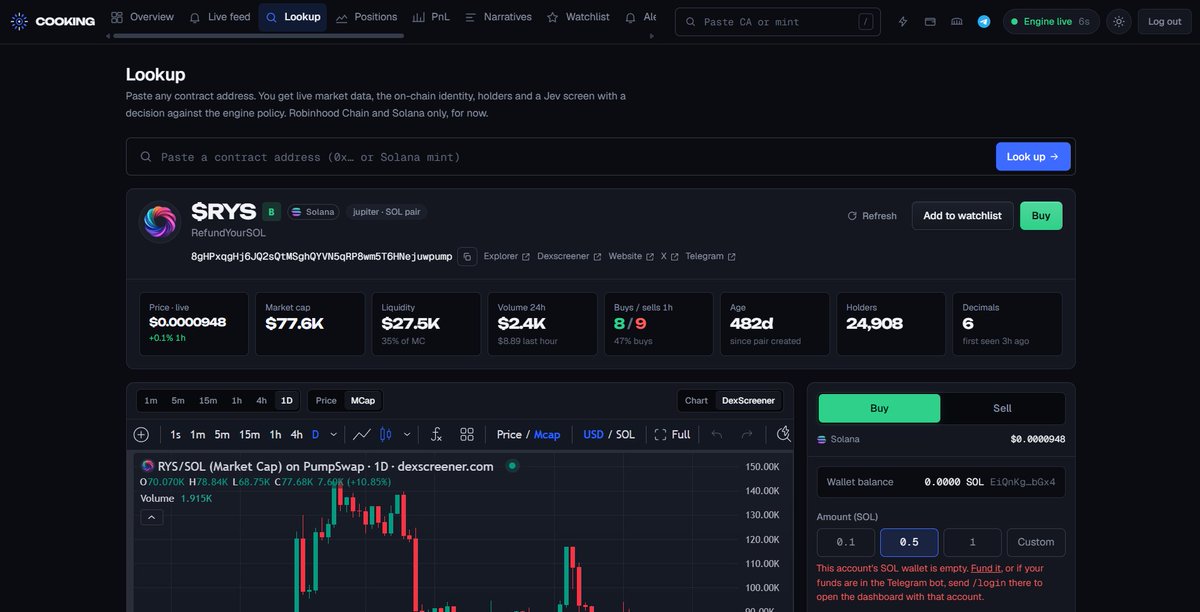Viewport: 1200px width, 612px height.
Task: Click the green Buy button in token header
Action: click(1041, 216)
